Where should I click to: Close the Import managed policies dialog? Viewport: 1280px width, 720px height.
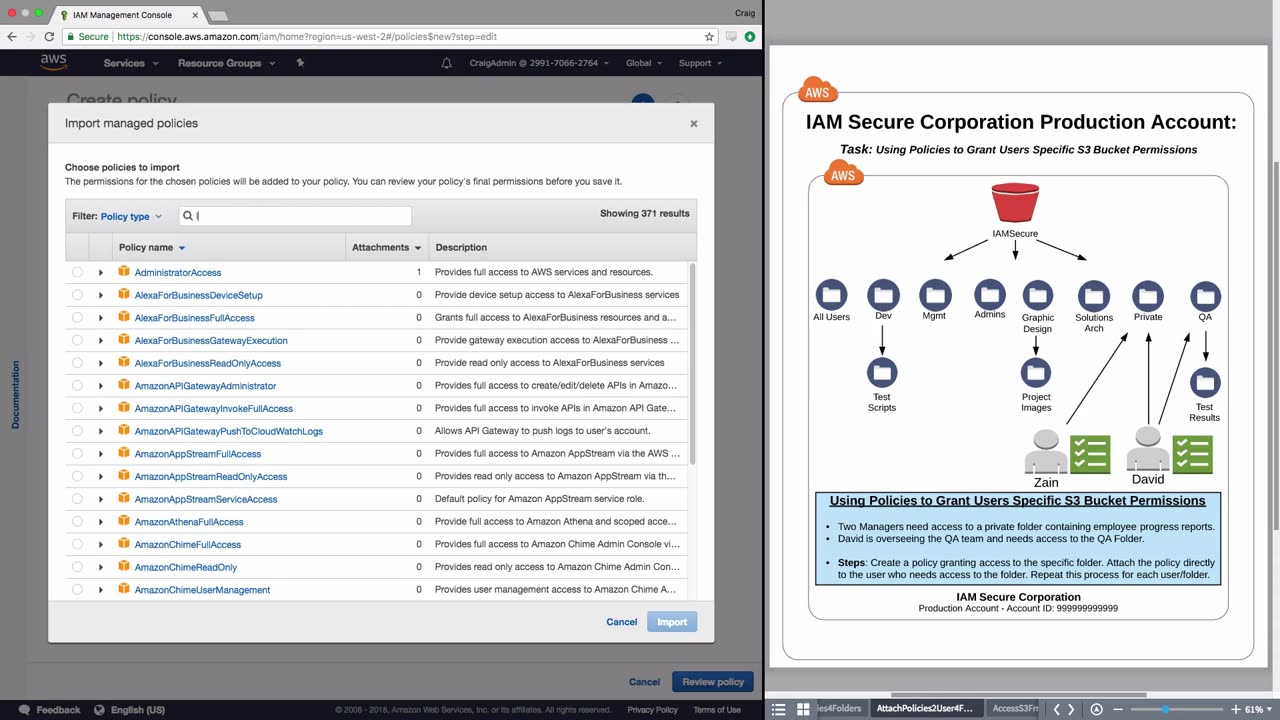(693, 124)
